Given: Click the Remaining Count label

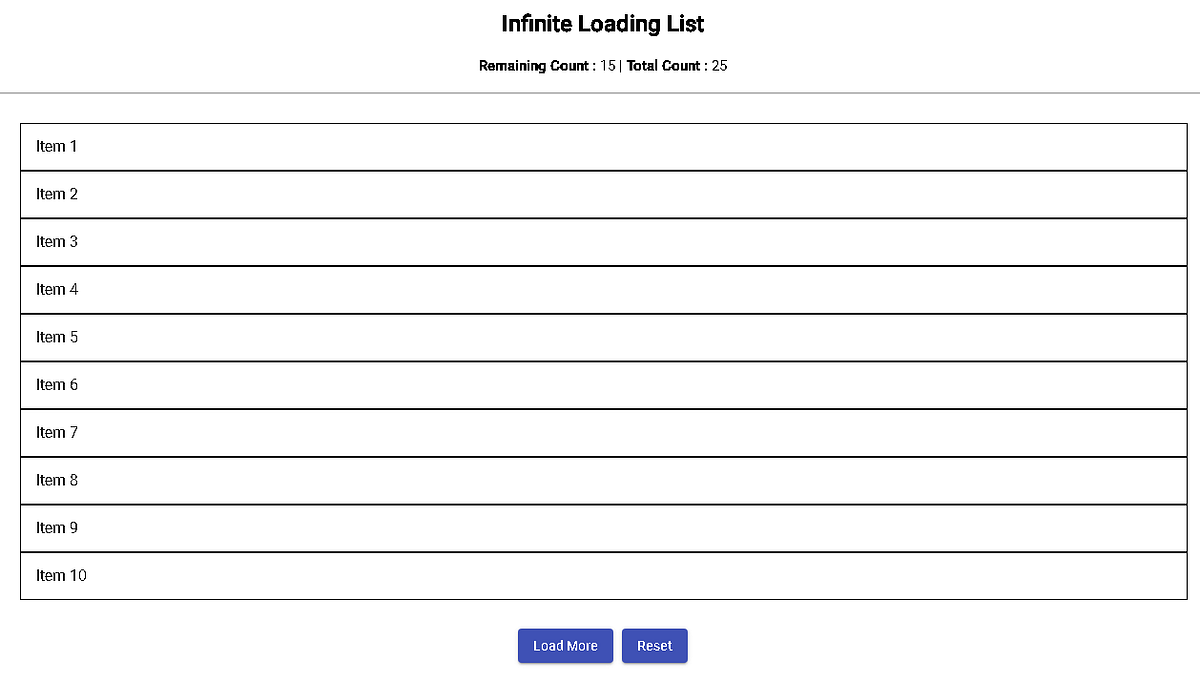Looking at the screenshot, I should pyautogui.click(x=534, y=66).
